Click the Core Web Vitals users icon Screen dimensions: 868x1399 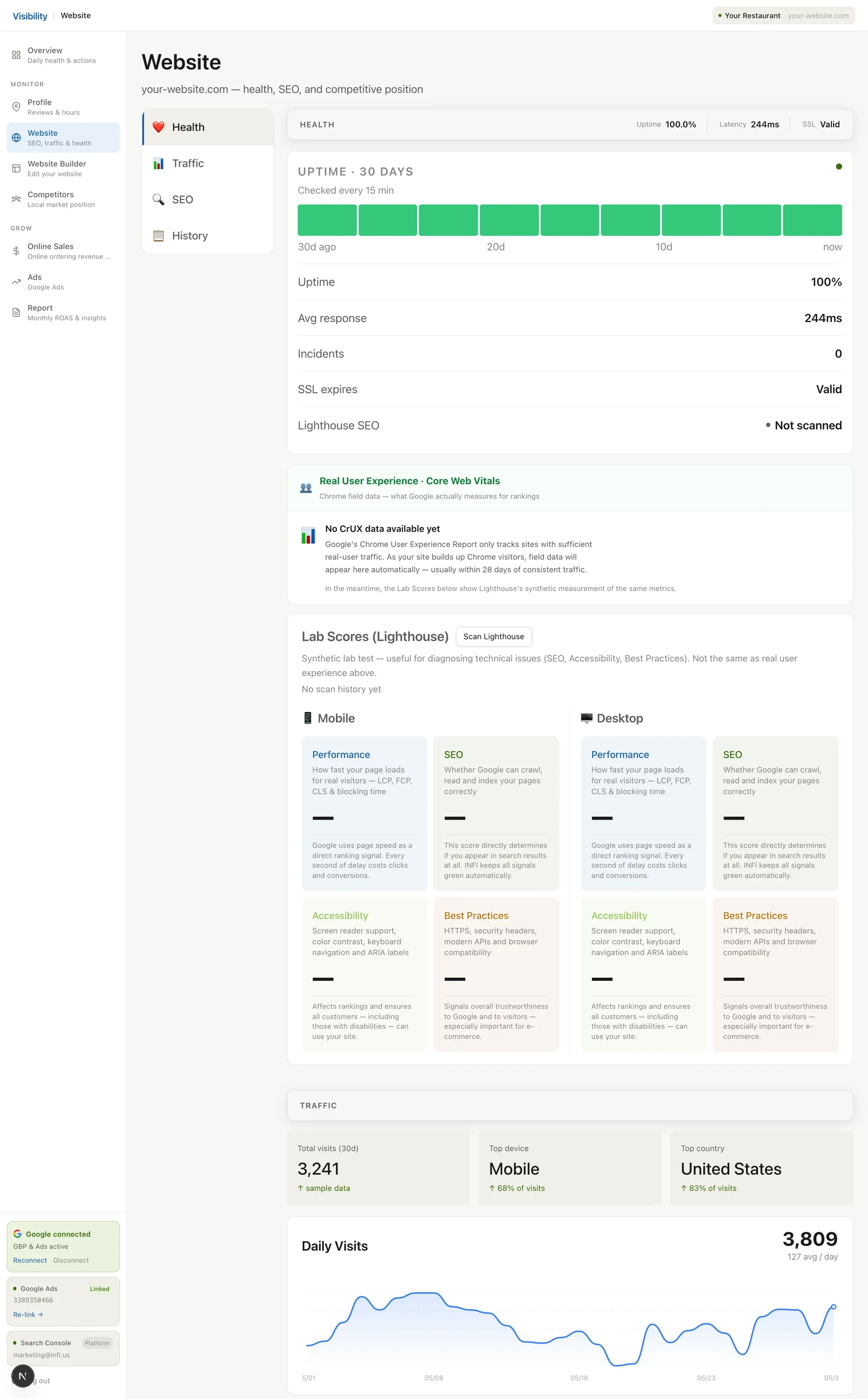point(306,488)
